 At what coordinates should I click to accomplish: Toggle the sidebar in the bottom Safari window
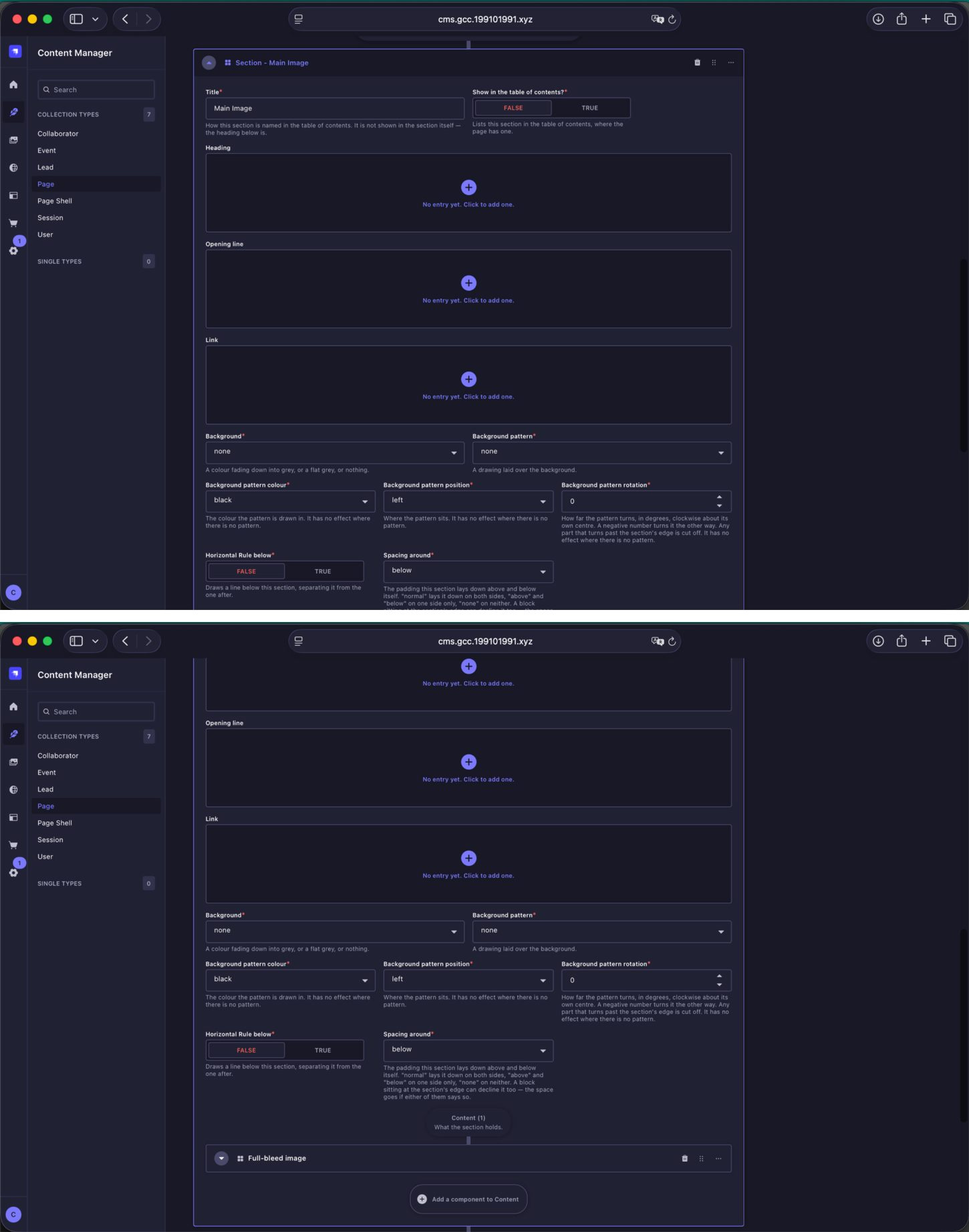[76, 641]
